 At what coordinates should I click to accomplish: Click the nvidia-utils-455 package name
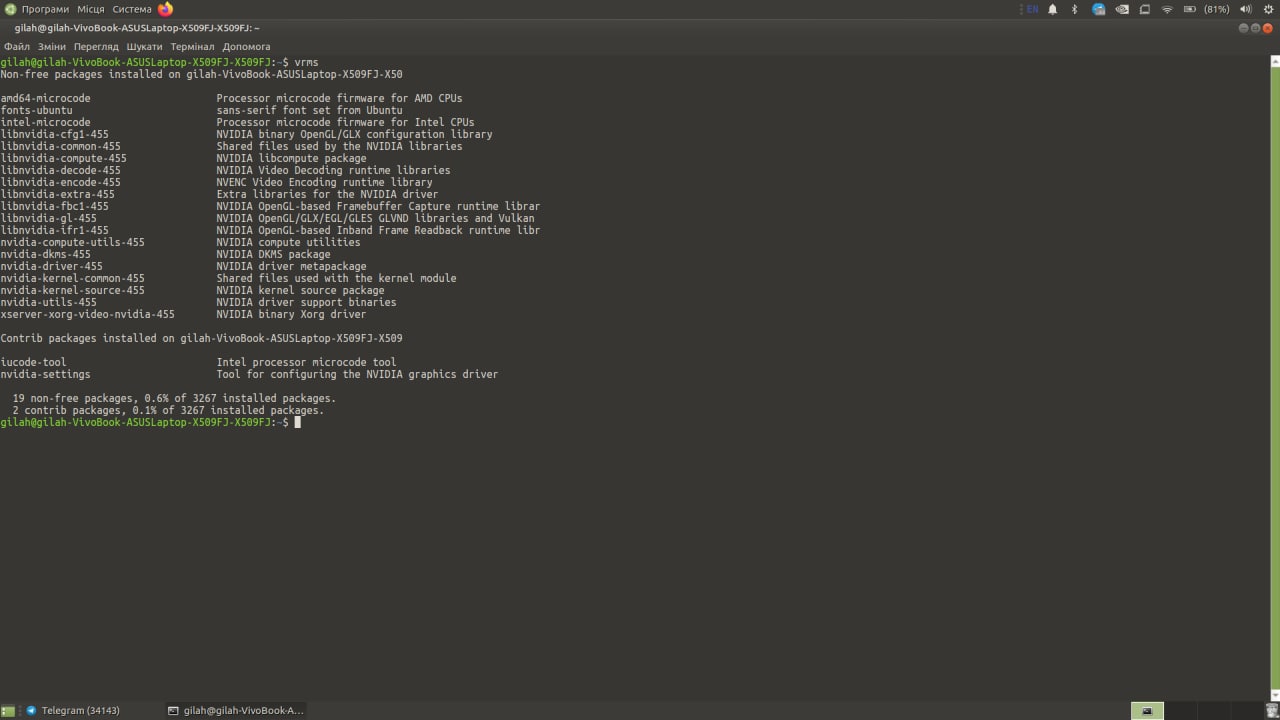(x=48, y=302)
